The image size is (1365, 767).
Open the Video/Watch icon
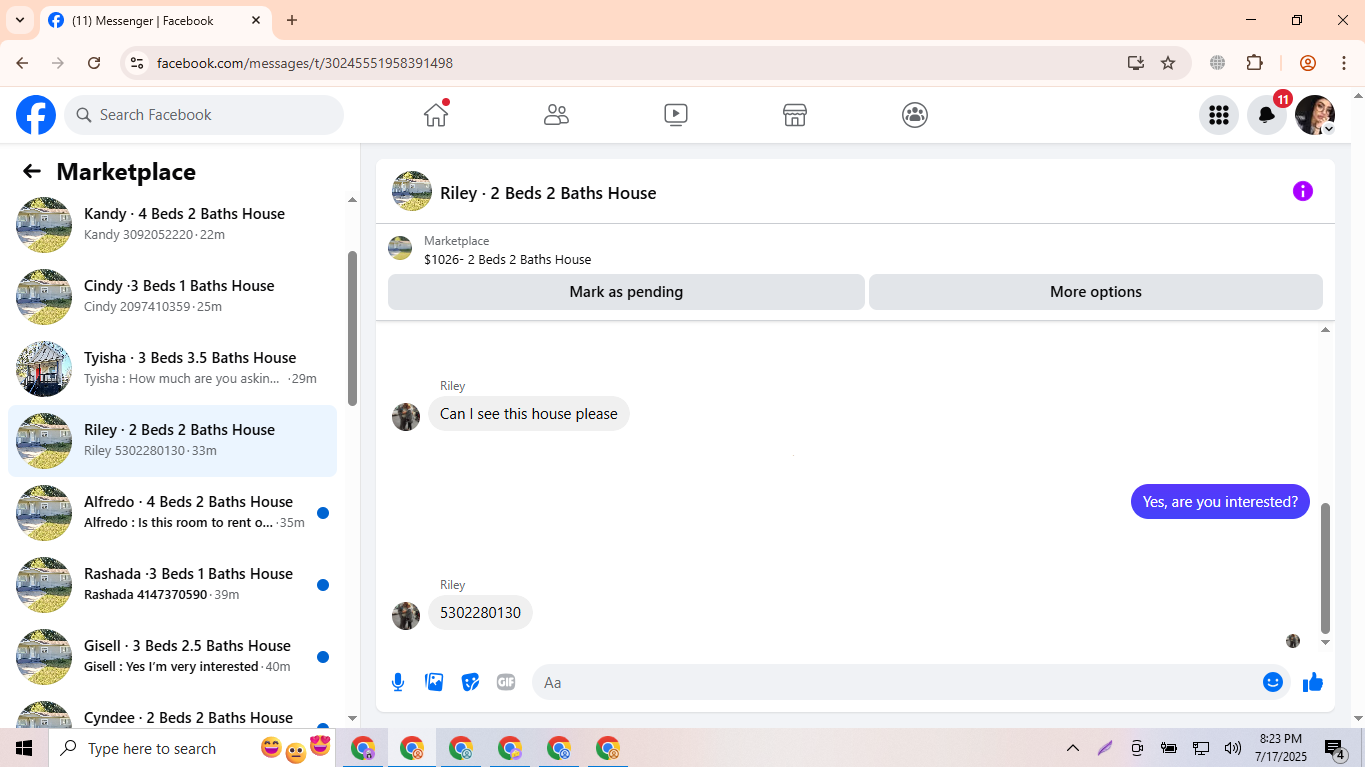pos(676,115)
